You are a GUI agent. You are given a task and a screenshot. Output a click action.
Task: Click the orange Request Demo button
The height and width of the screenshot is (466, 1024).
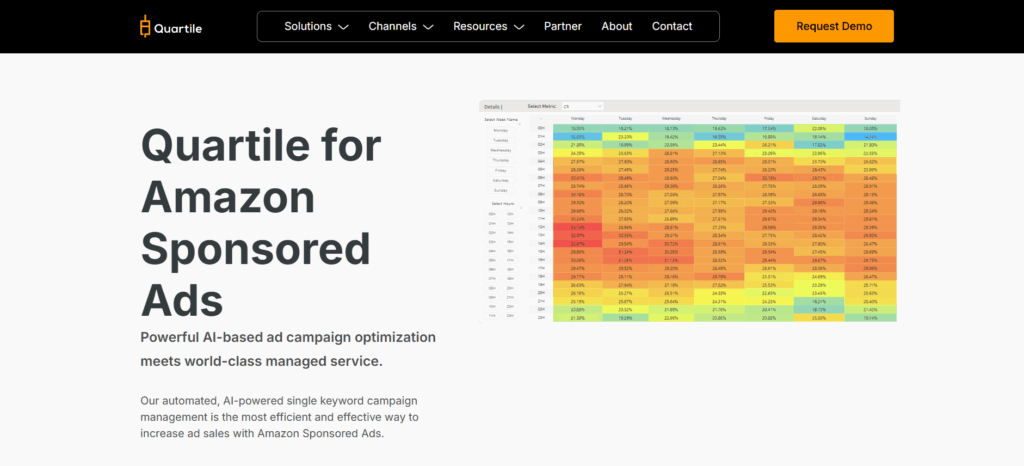click(x=834, y=26)
